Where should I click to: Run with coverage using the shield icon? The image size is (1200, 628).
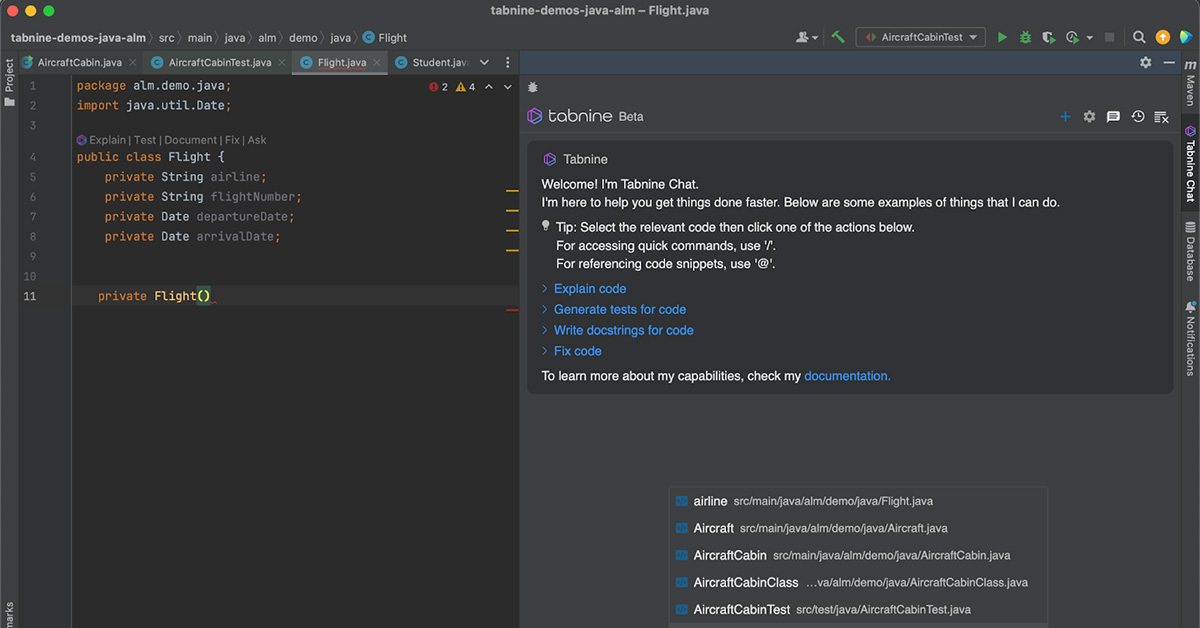(1048, 37)
